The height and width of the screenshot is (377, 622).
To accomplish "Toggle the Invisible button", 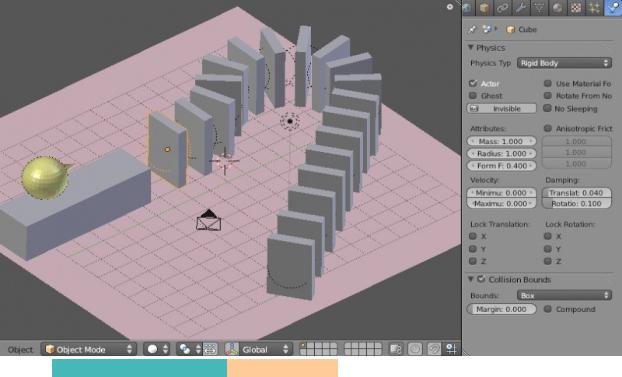I will point(502,108).
